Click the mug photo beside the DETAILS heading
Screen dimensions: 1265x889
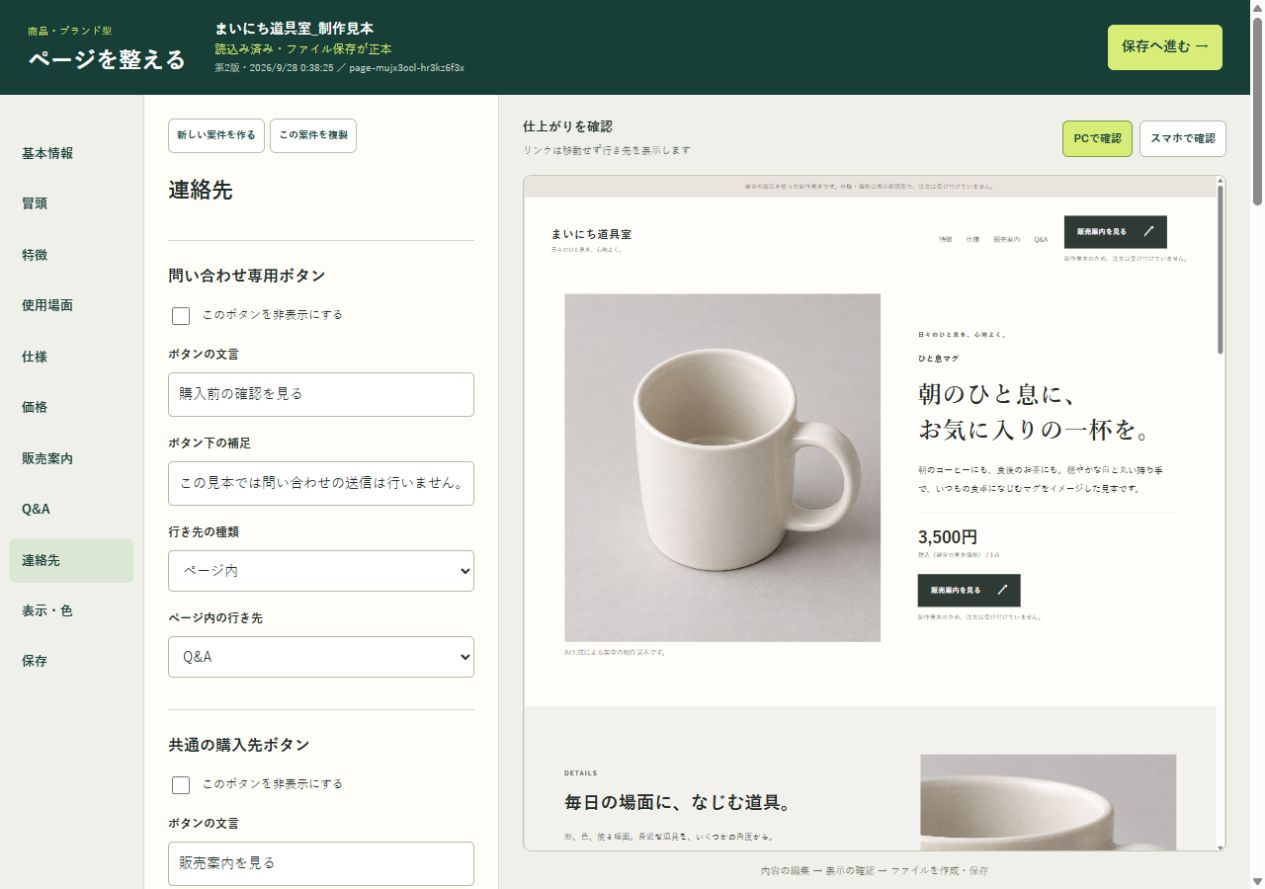coord(1048,802)
